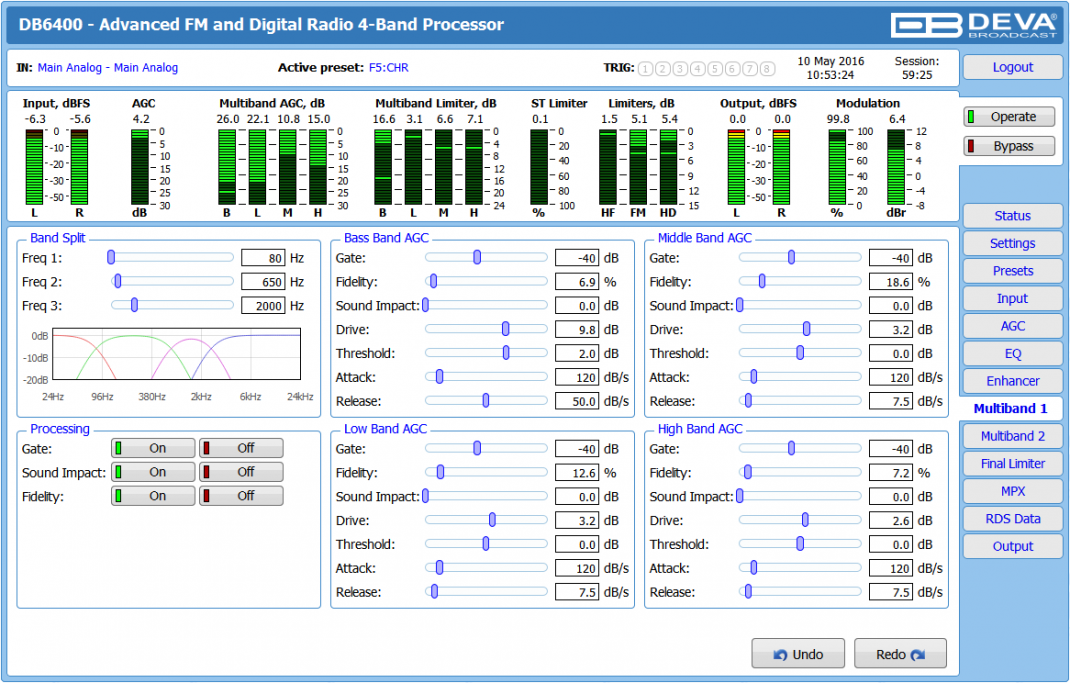This screenshot has height=683, width=1070.
Task: Click the DEVA Broadcast logo
Action: [975, 25]
